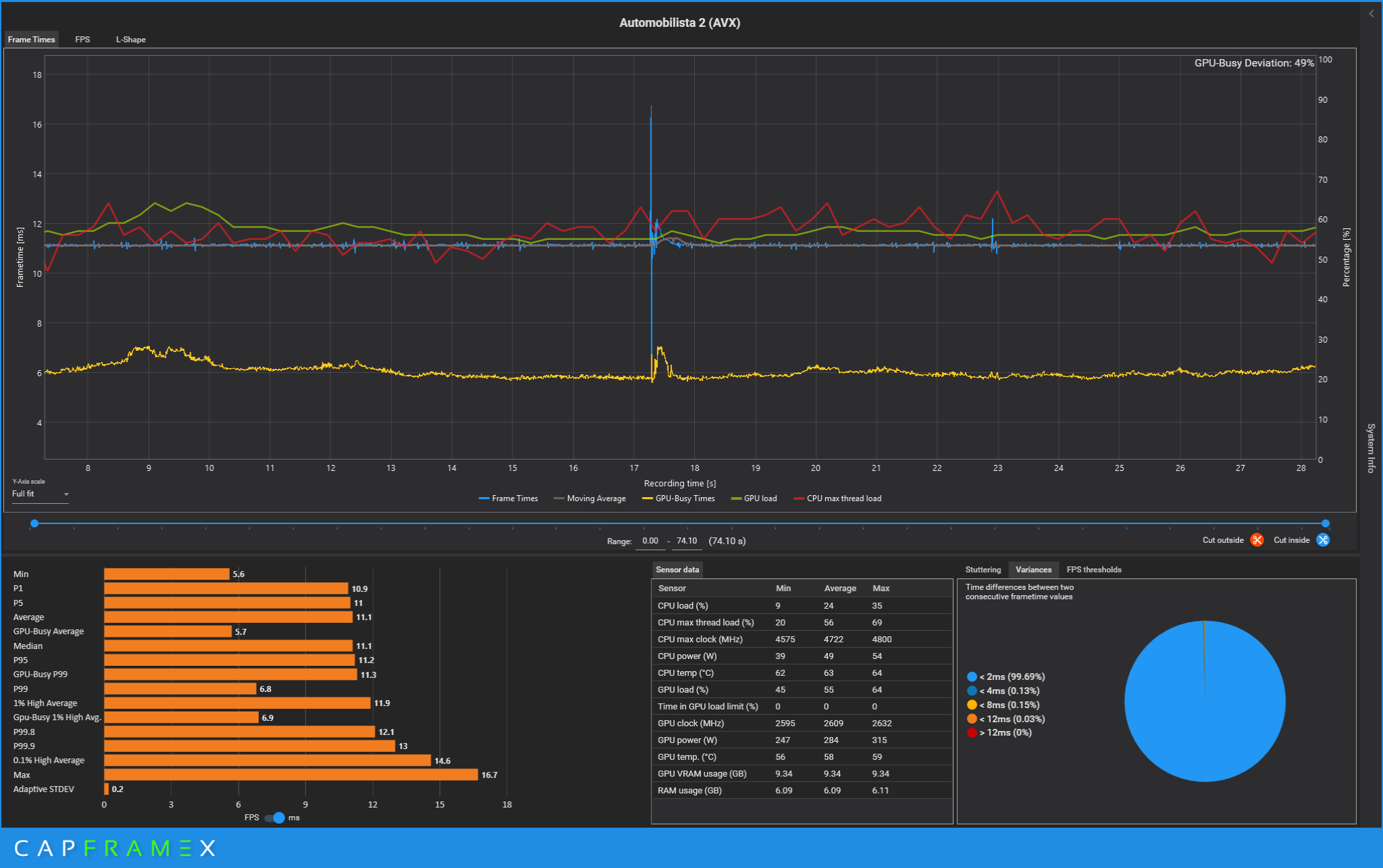
Task: Click the '0.1% High Average' metric label
Action: tap(49, 761)
